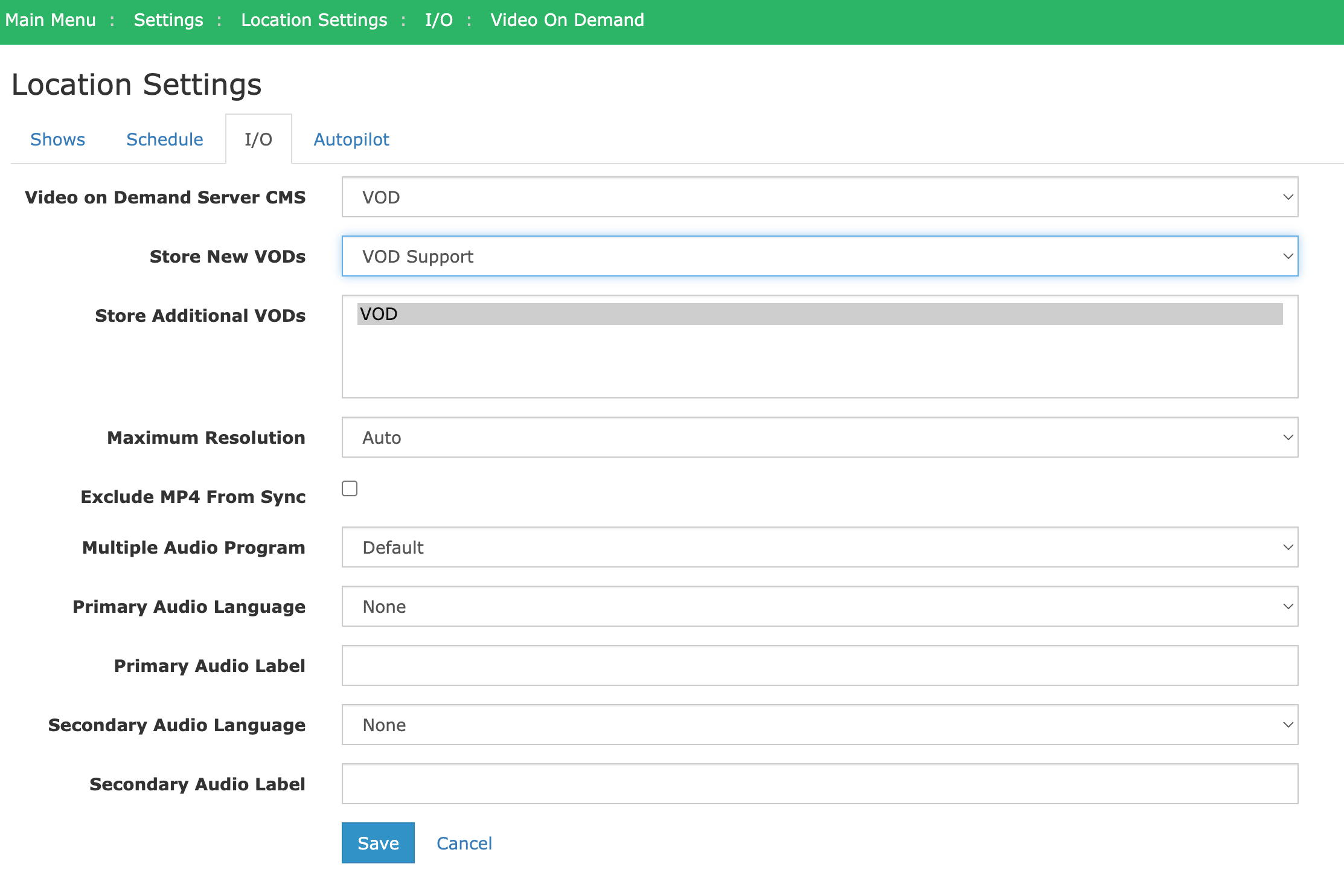Click the Cancel link
1344x896 pixels.
tap(464, 843)
